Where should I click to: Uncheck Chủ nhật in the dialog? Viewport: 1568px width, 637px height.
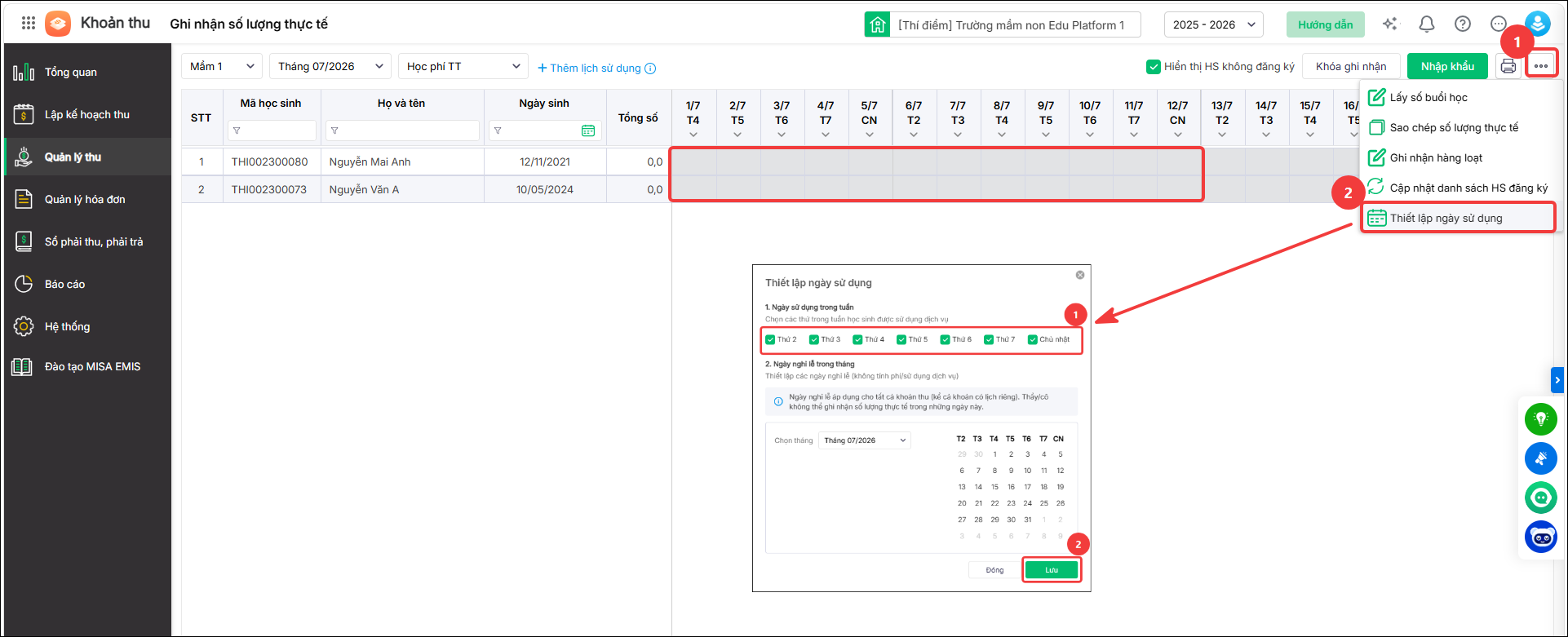1033,339
